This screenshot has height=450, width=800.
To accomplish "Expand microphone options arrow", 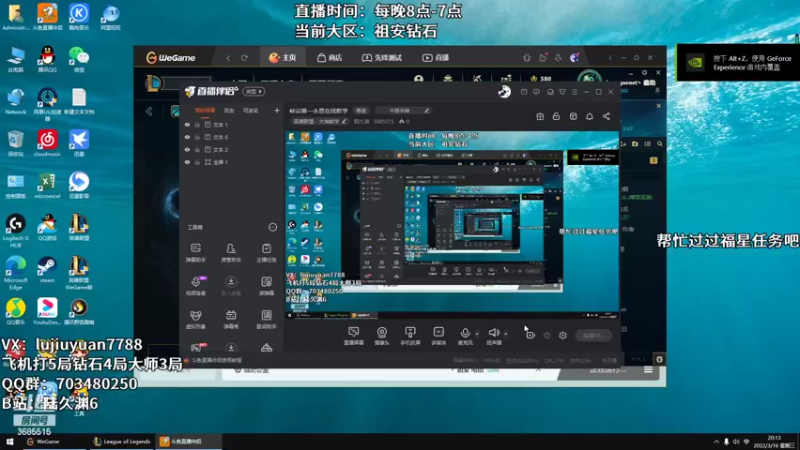I will click(x=477, y=334).
